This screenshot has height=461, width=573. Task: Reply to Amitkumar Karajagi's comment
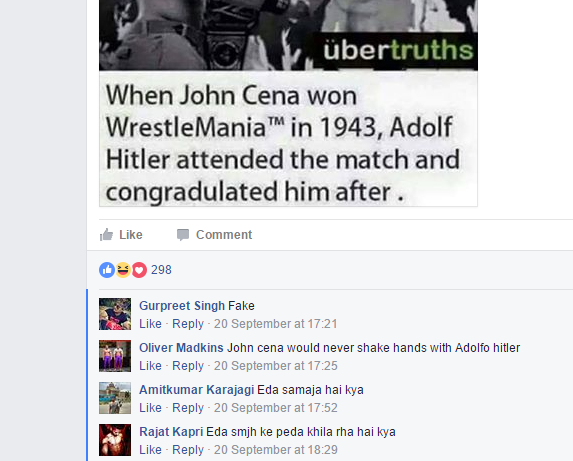pos(188,408)
